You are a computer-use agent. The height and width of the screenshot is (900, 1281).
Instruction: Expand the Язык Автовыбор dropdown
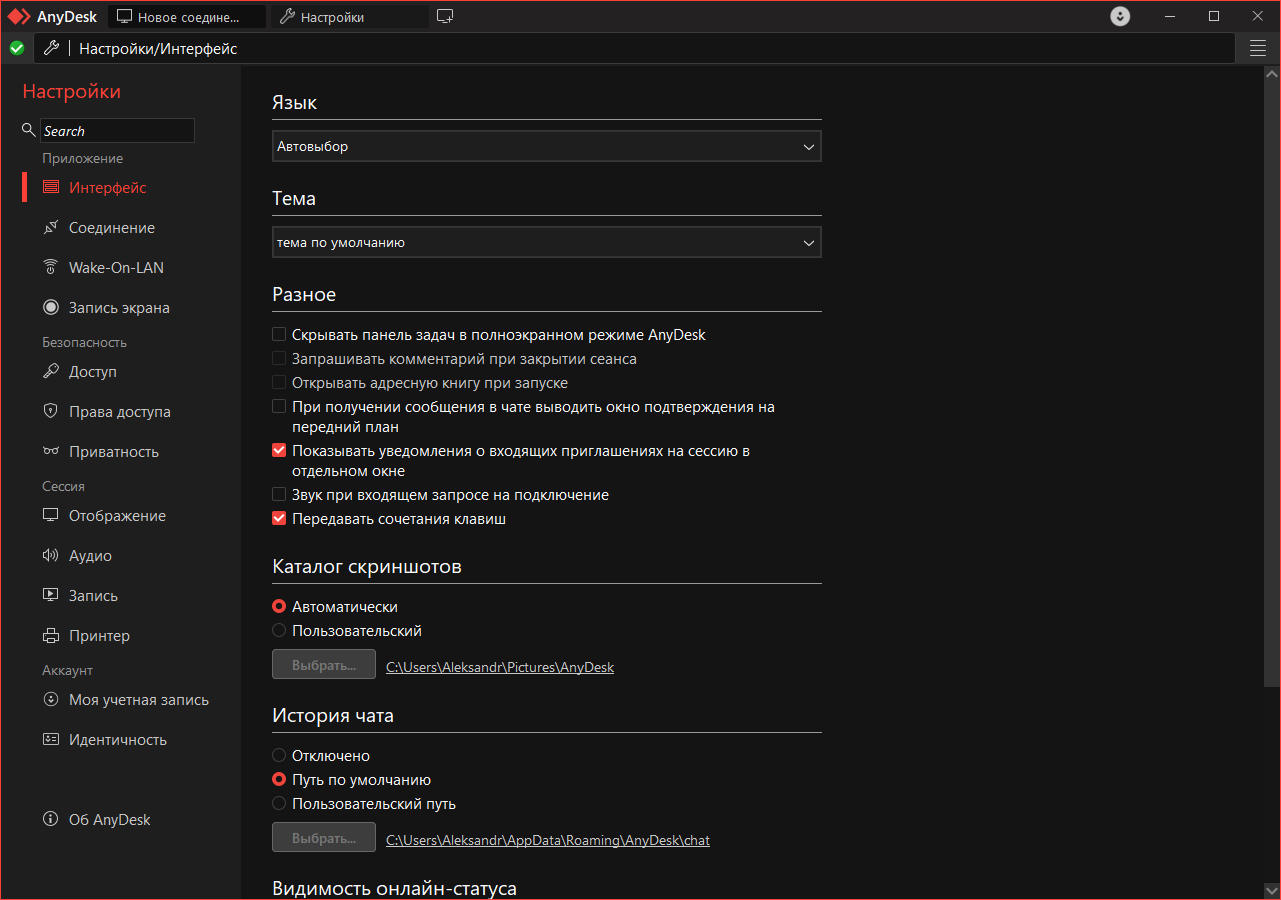546,147
